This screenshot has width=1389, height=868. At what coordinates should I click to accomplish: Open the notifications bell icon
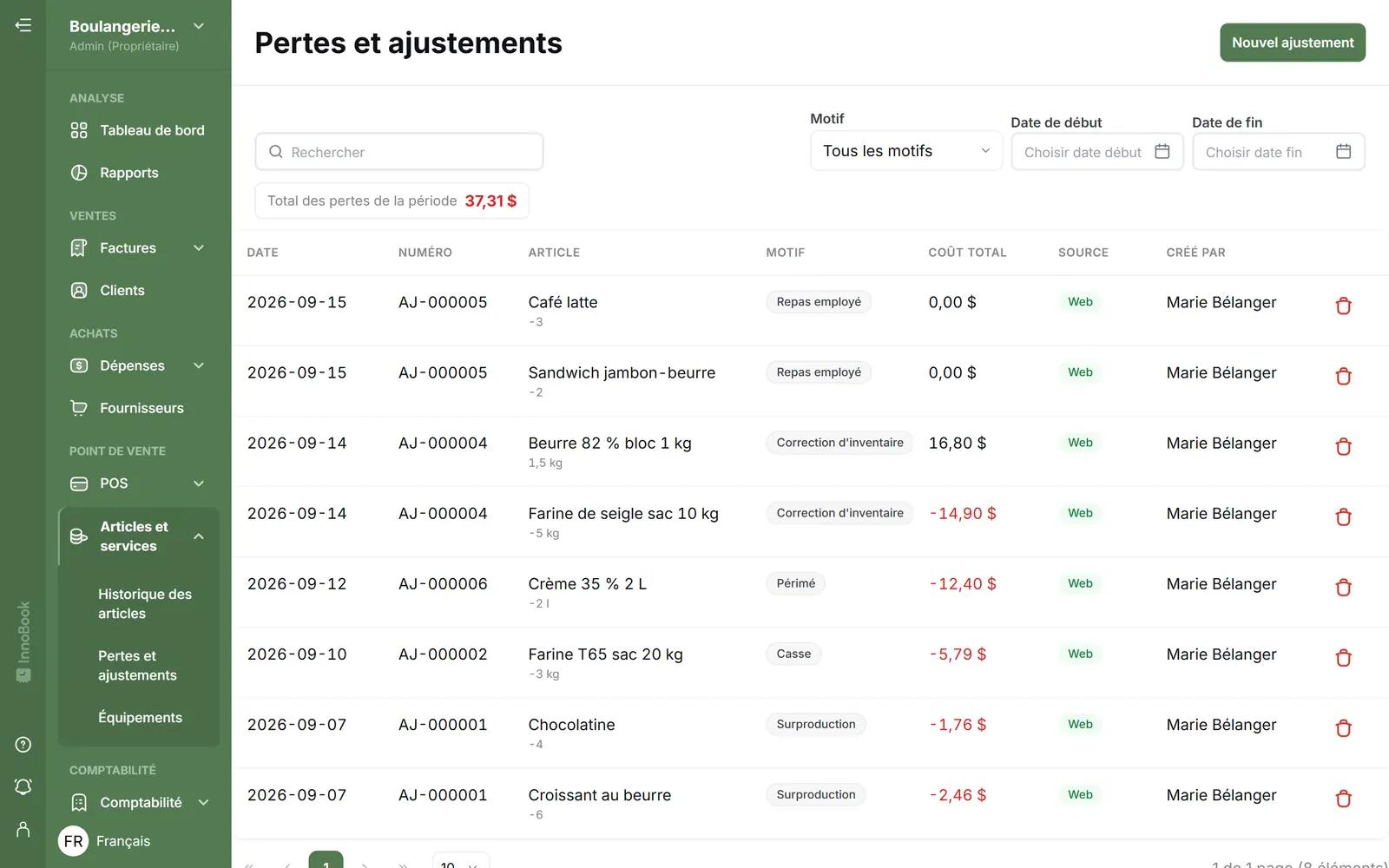23,786
